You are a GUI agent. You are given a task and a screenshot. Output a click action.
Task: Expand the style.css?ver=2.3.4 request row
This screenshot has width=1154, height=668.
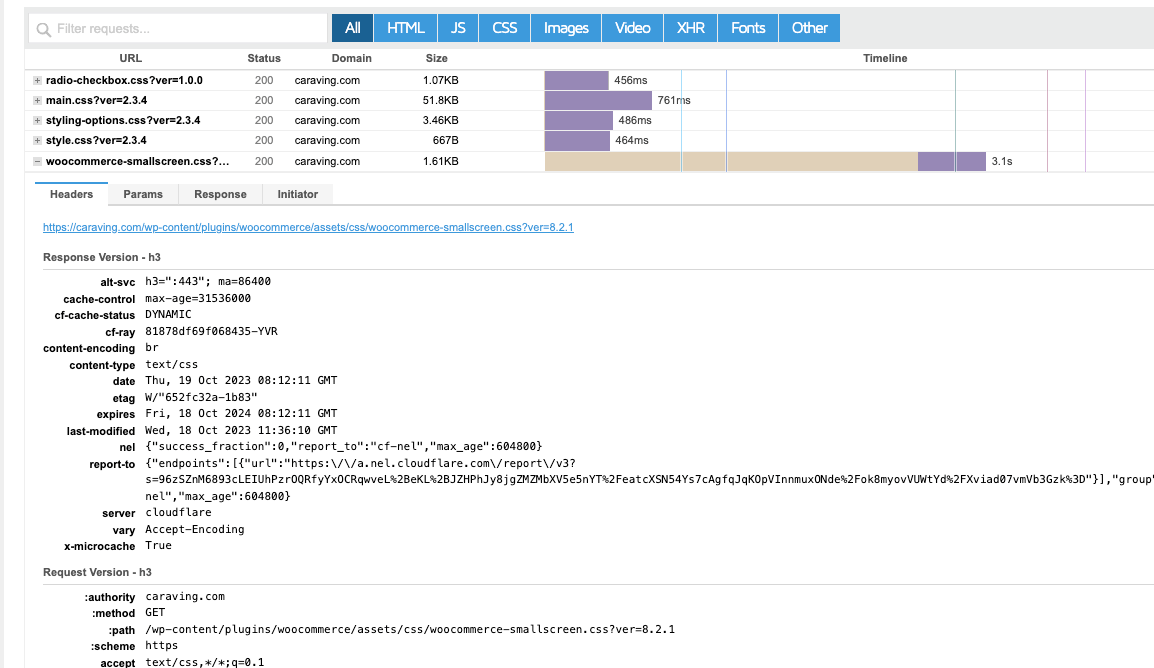(x=37, y=140)
